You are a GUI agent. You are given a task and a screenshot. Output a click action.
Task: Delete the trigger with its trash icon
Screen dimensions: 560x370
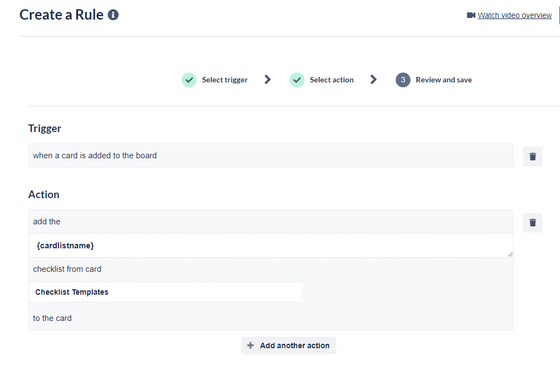point(532,156)
